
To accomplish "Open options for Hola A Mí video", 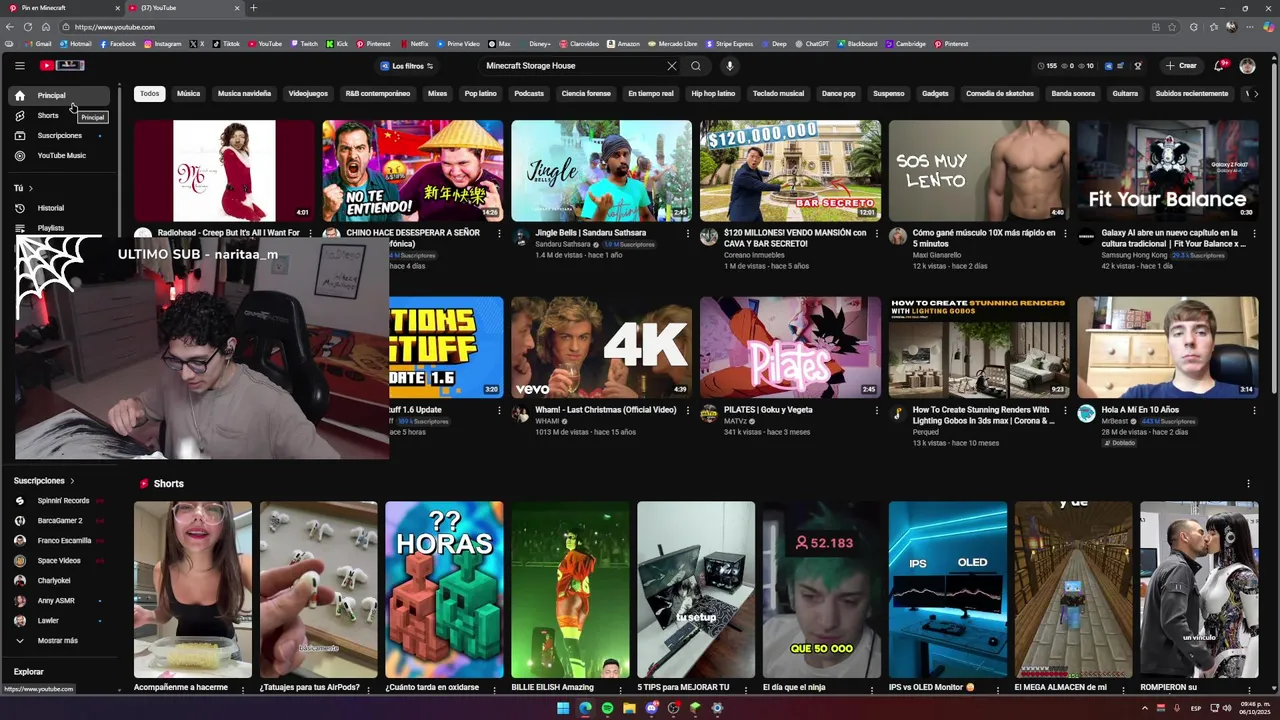I will point(1254,411).
